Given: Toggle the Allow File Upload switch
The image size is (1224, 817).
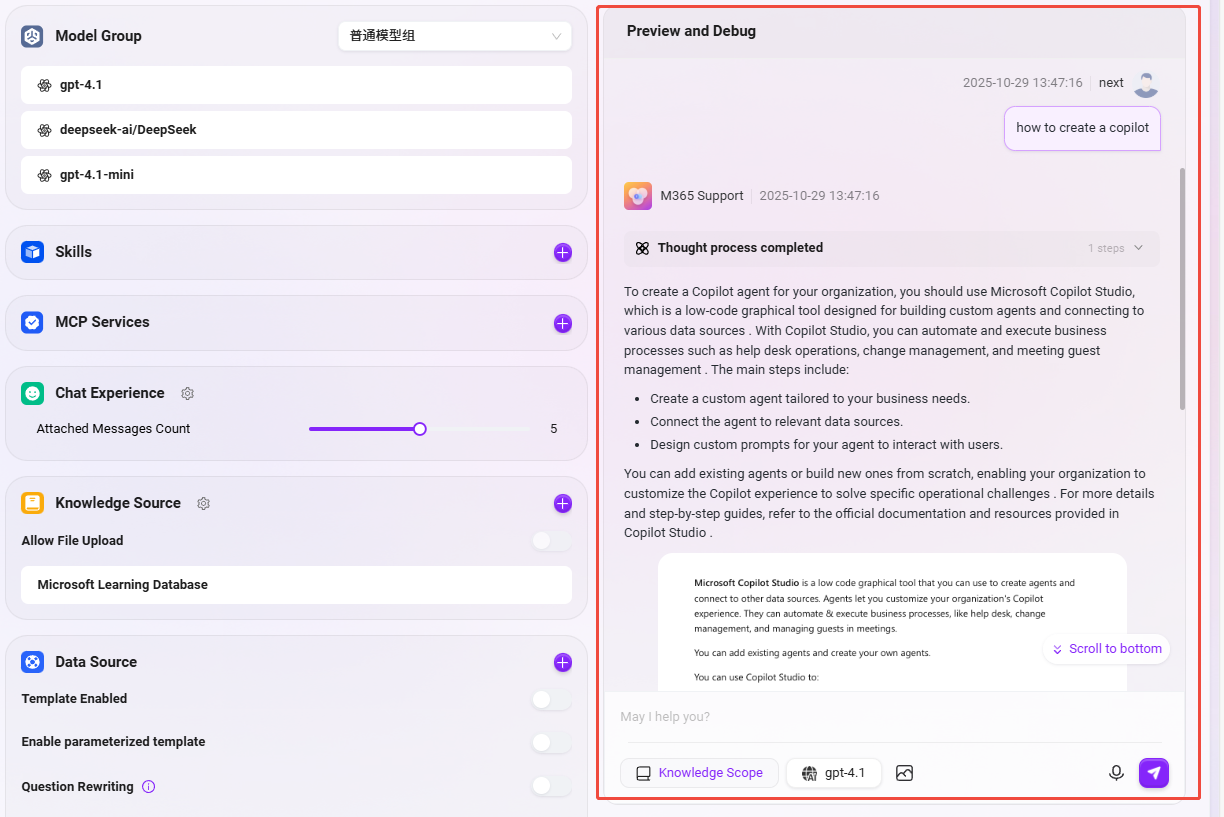Looking at the screenshot, I should click(x=551, y=541).
